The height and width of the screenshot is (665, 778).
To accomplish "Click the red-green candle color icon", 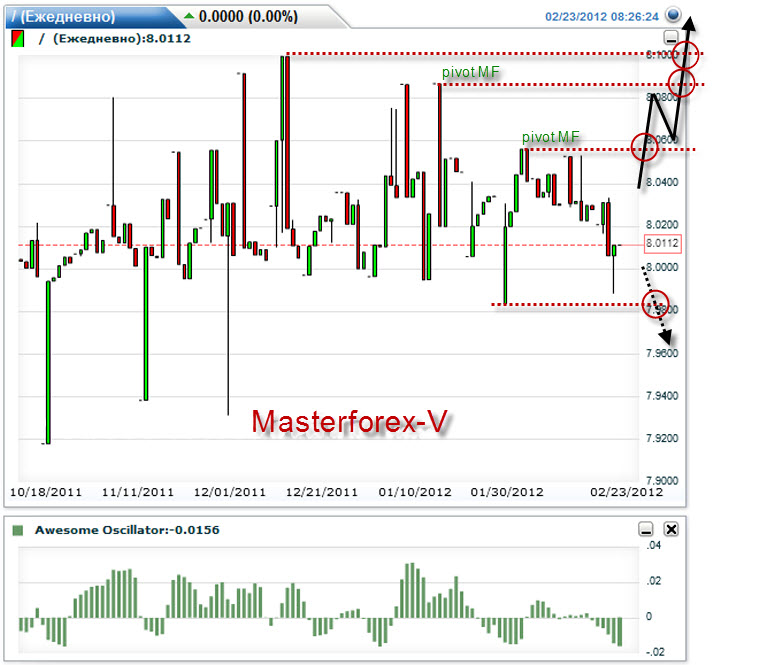I will coord(18,39).
